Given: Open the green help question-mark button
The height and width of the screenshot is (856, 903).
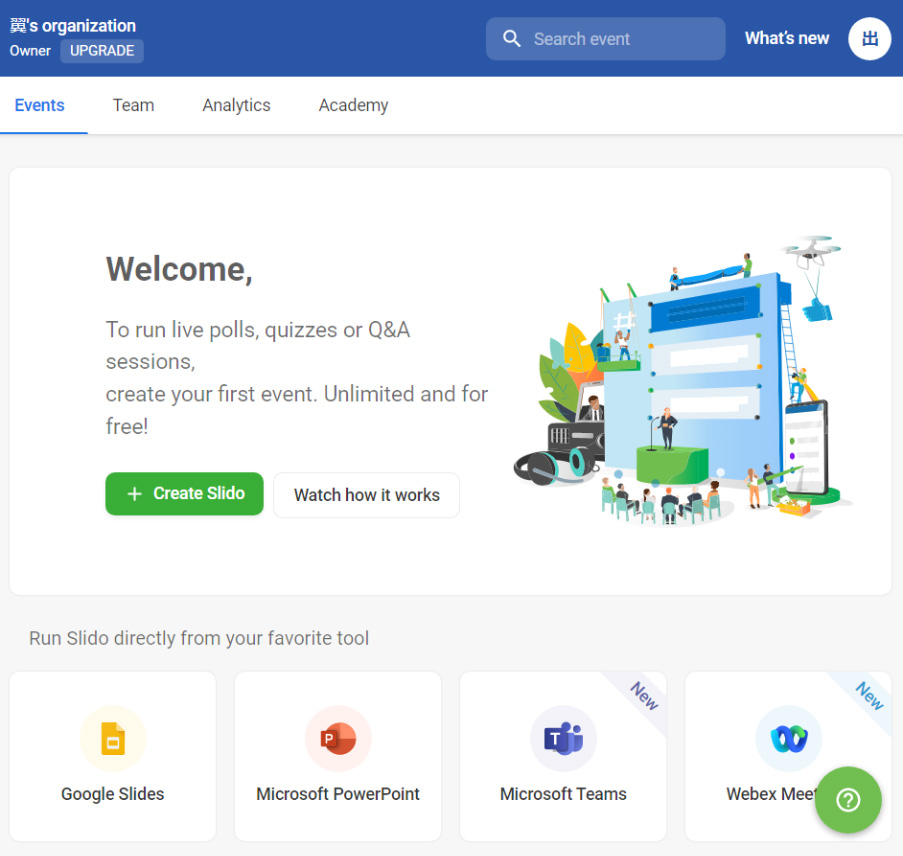Looking at the screenshot, I should point(848,800).
